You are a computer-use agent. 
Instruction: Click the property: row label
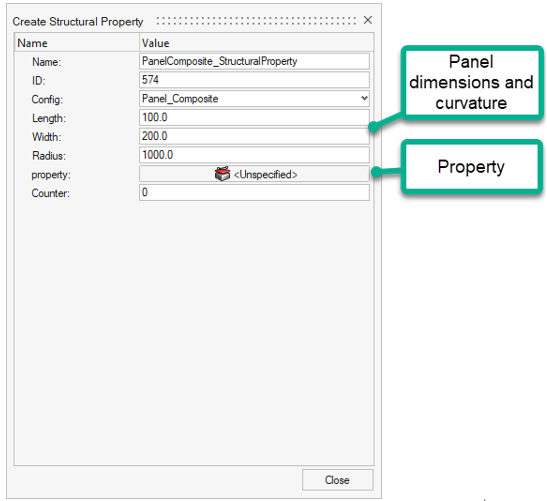[51, 175]
